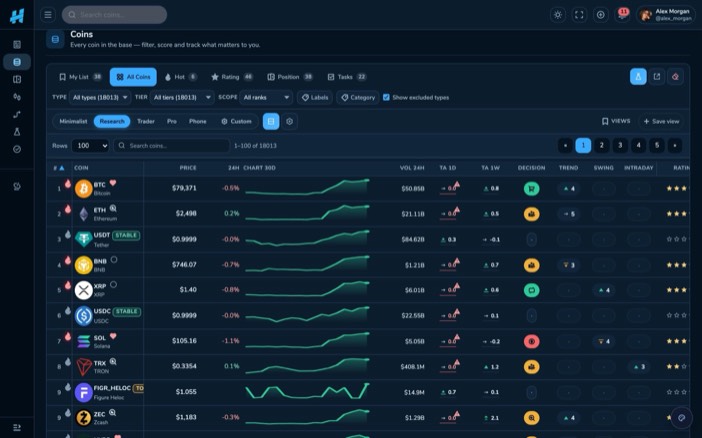This screenshot has width=702, height=438.
Task: Focus the table Search coins field
Action: click(171, 146)
